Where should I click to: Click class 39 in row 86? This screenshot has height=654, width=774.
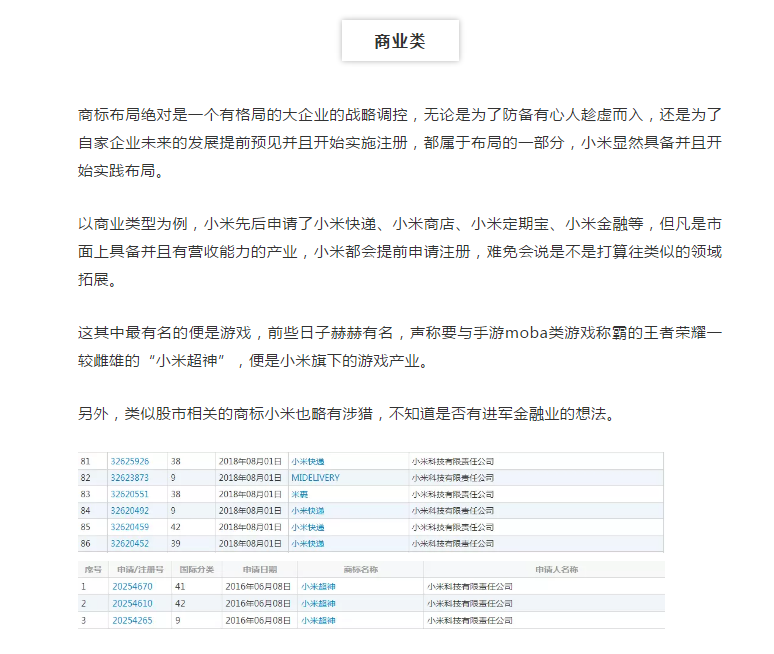tap(176, 543)
